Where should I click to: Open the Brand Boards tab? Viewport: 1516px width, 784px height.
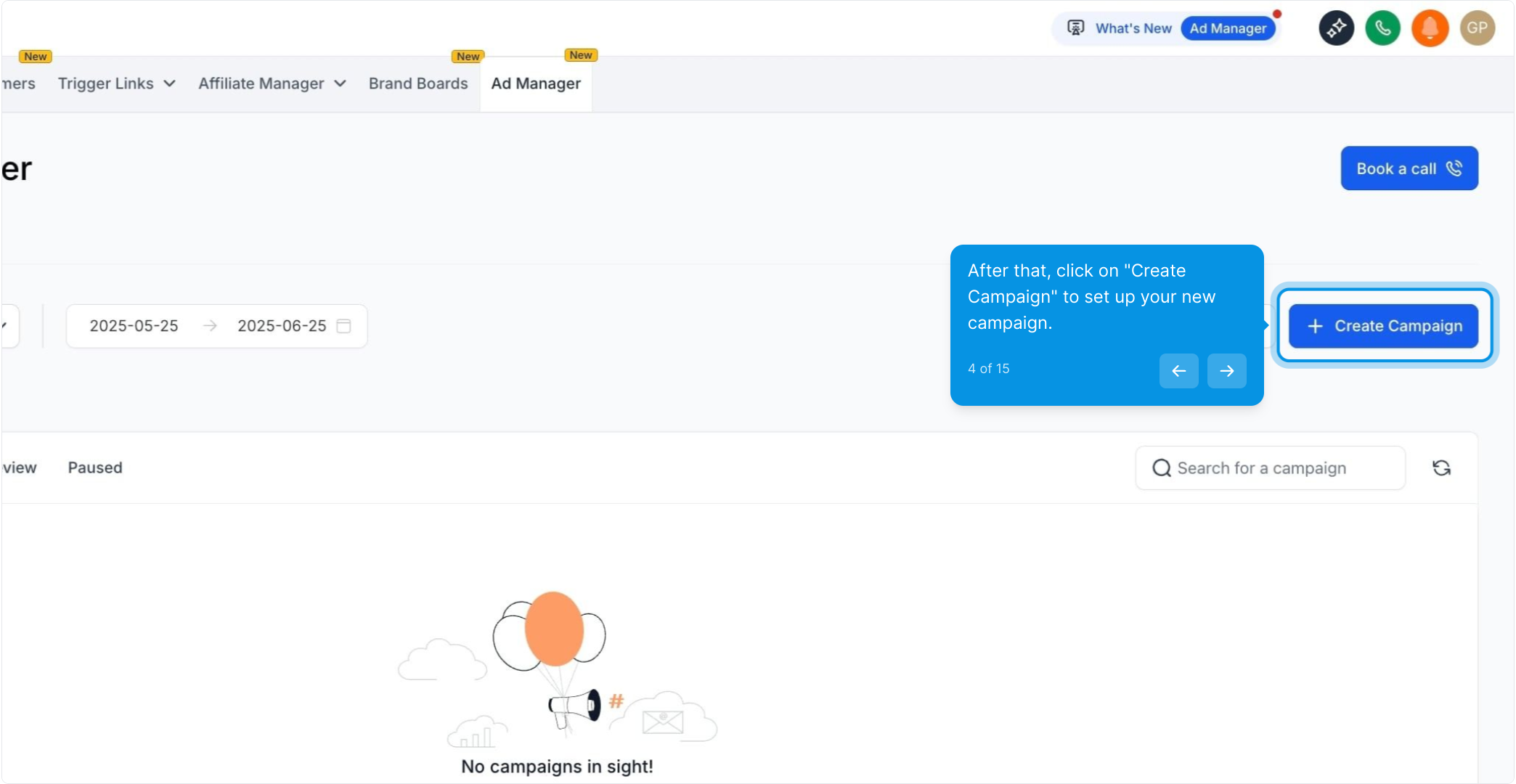pyautogui.click(x=418, y=83)
